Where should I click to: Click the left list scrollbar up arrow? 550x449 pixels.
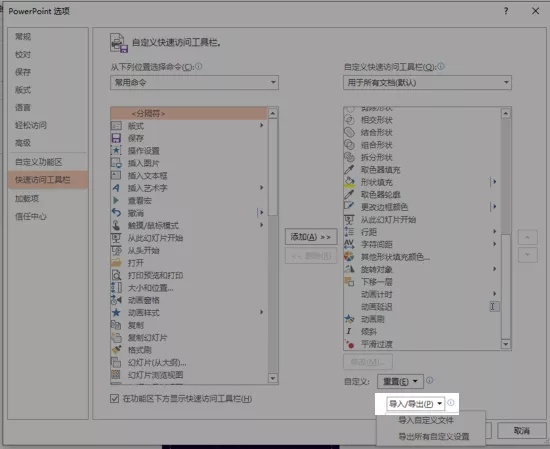273,113
